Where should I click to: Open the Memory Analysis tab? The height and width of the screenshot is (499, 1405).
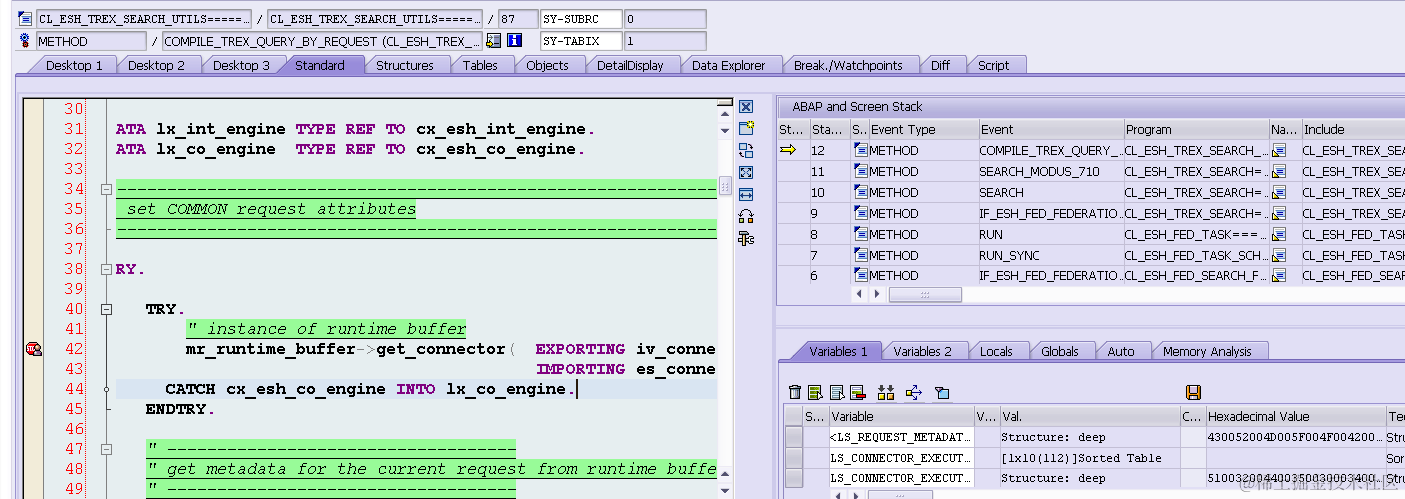1206,351
